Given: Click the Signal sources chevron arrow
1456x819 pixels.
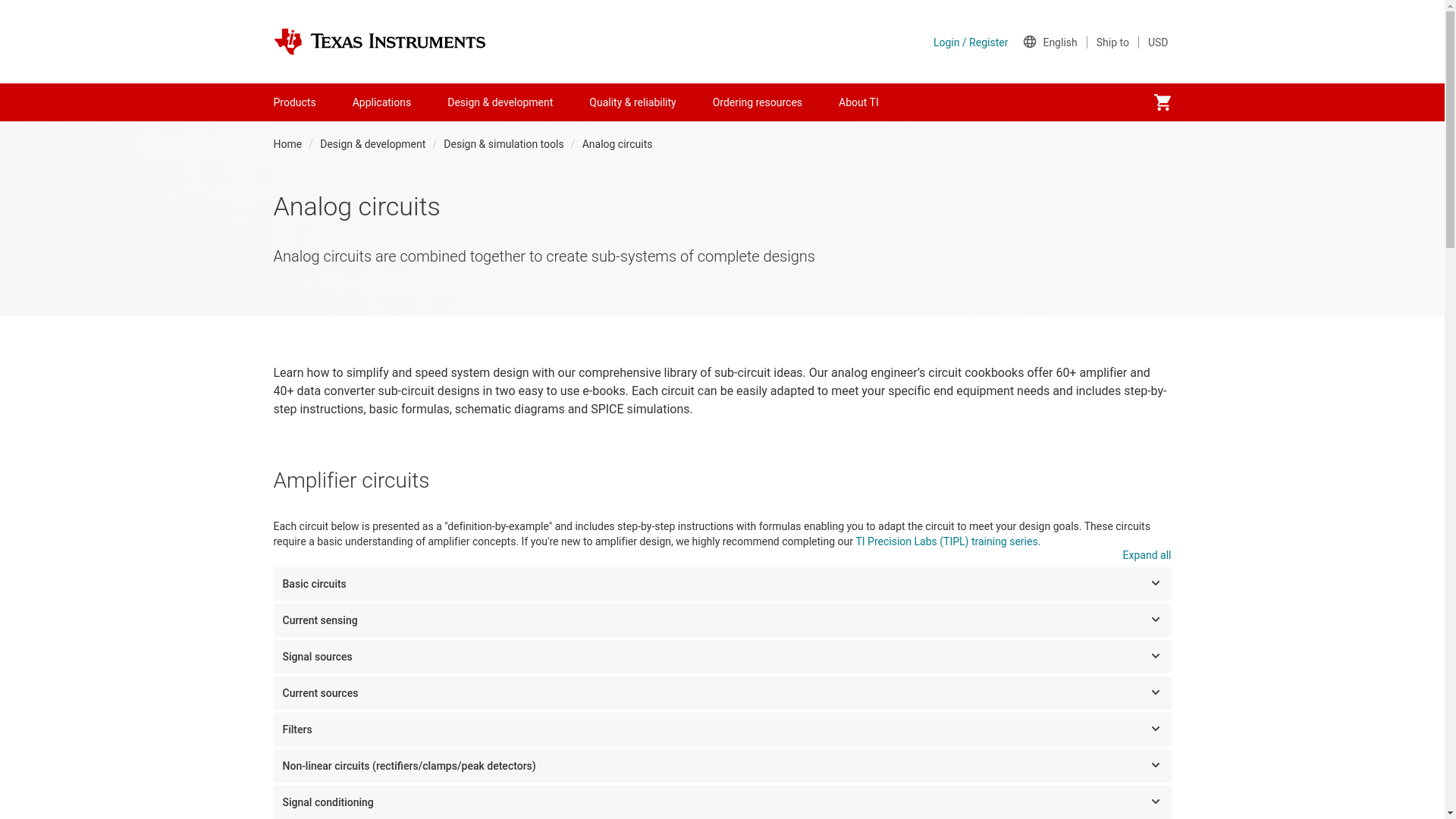Looking at the screenshot, I should click(x=1155, y=657).
